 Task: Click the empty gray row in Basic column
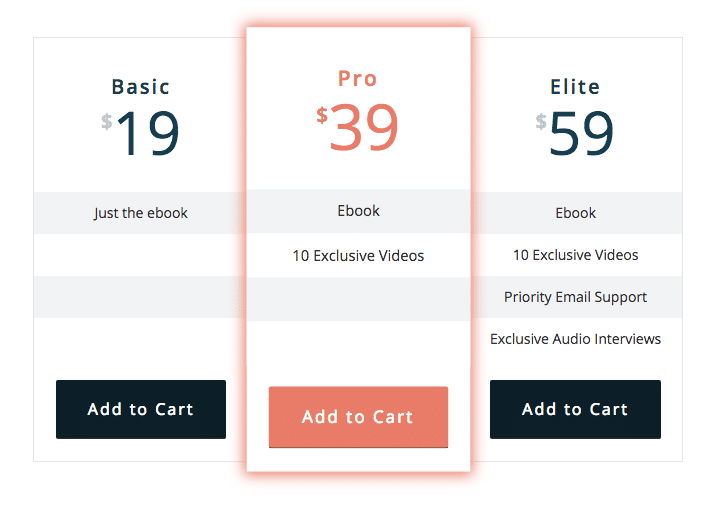pos(140,297)
